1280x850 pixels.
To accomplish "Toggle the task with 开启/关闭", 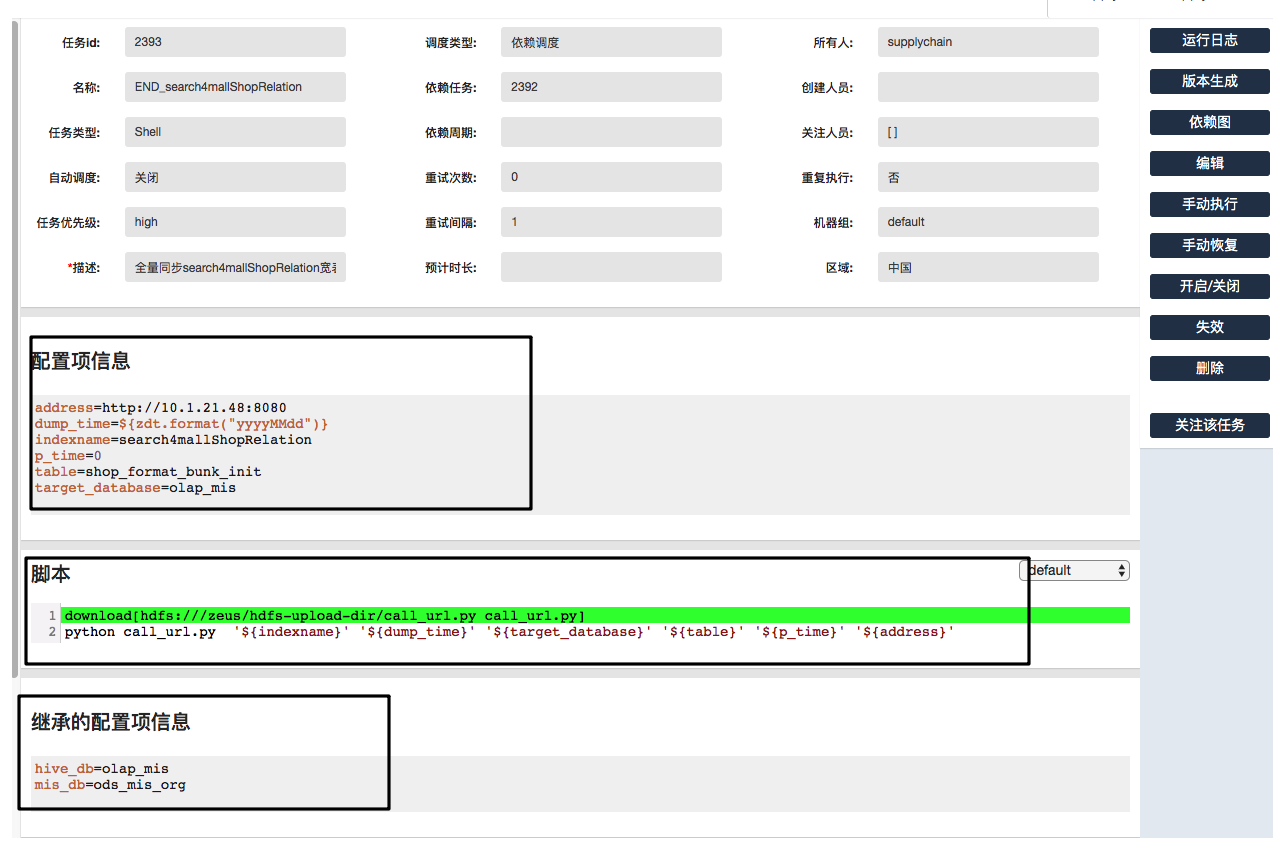I will point(1209,286).
